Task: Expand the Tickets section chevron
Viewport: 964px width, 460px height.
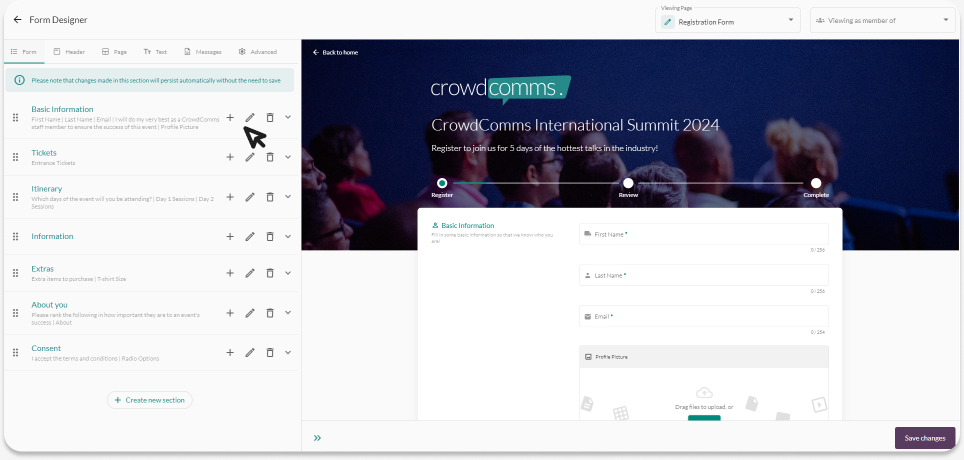Action: [x=288, y=157]
